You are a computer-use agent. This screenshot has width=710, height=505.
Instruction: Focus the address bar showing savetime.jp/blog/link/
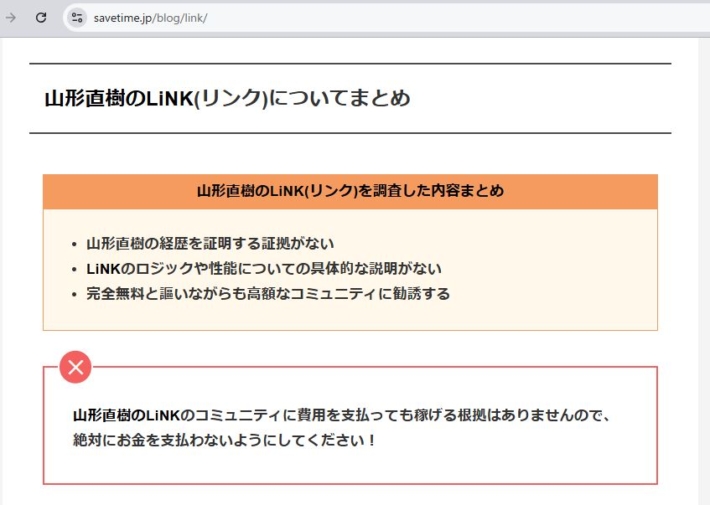[385, 18]
